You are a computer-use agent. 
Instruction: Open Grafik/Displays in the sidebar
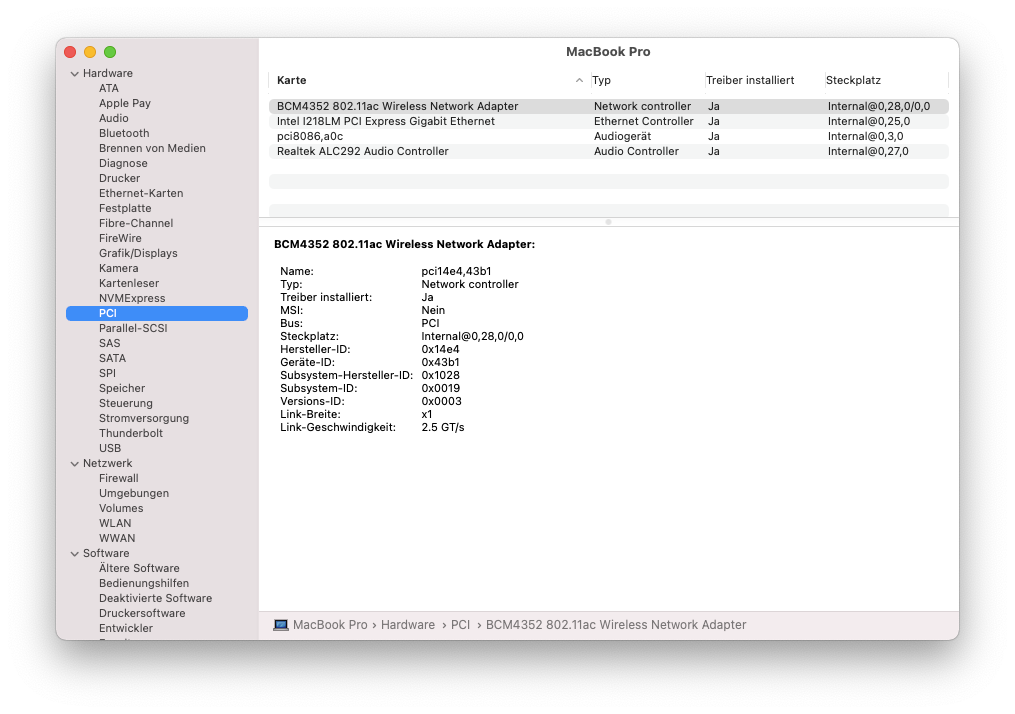click(x=138, y=253)
